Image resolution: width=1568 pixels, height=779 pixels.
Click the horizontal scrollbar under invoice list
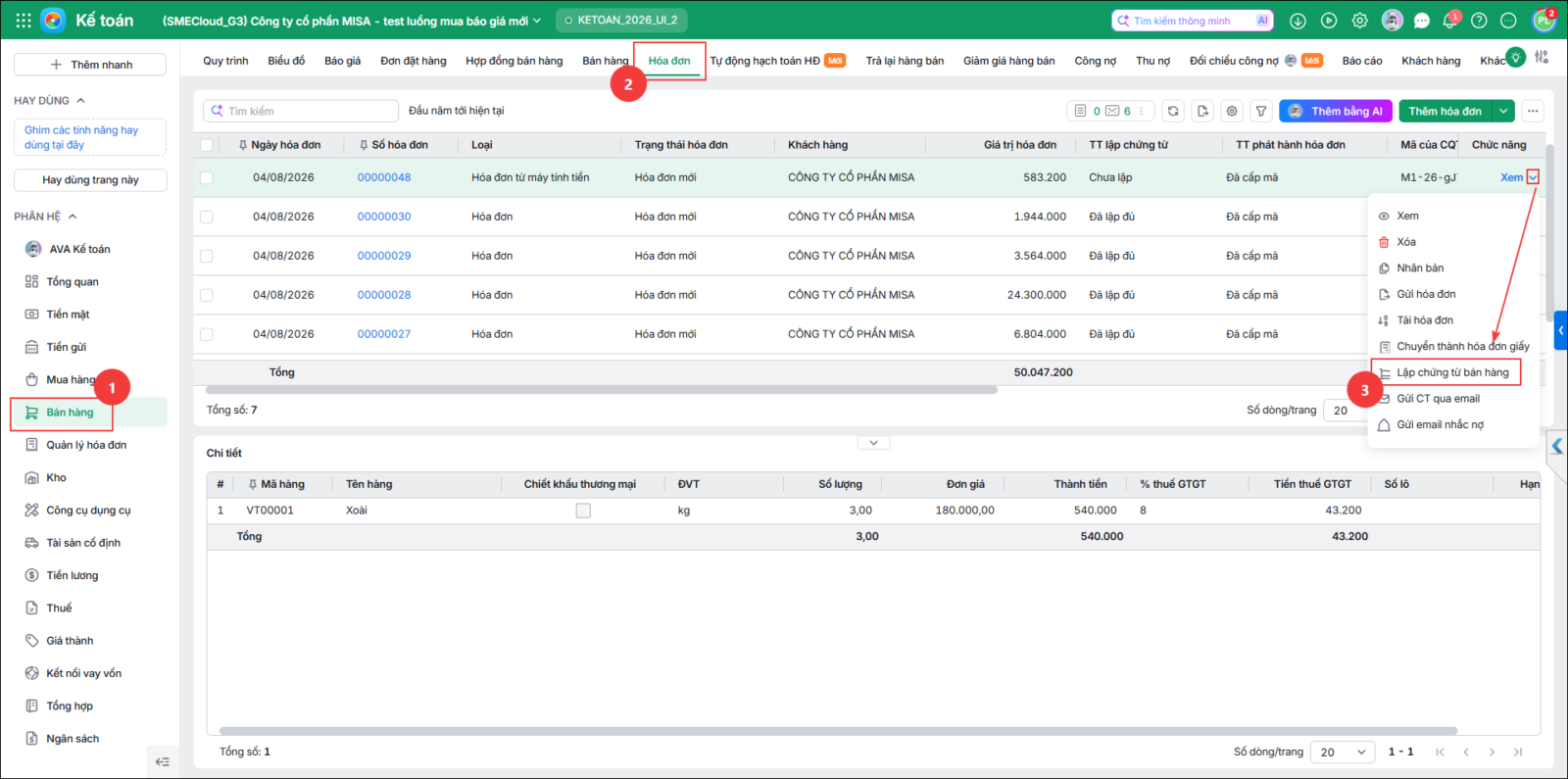[601, 390]
